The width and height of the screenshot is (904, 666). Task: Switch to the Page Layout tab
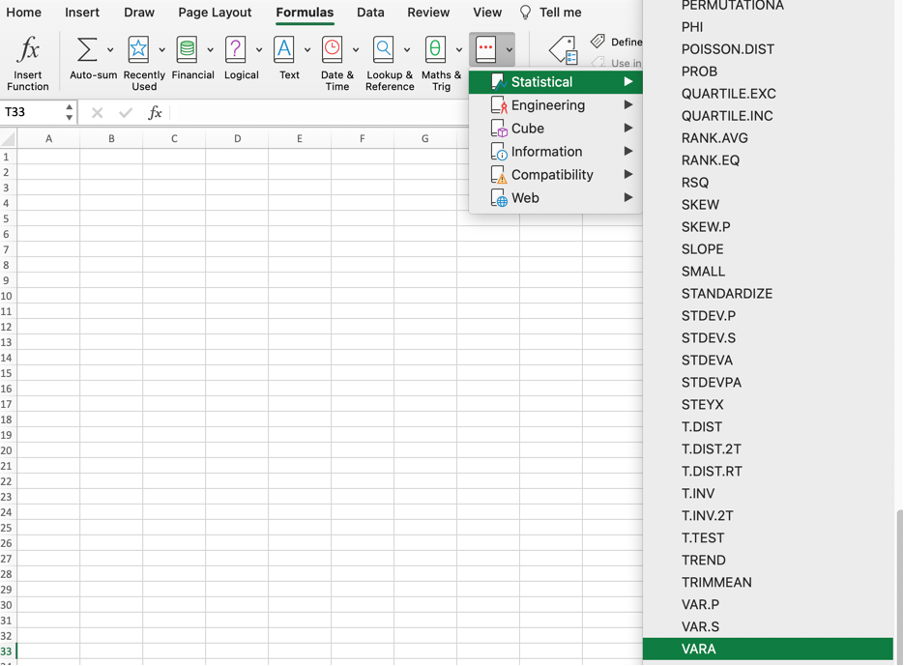[215, 13]
